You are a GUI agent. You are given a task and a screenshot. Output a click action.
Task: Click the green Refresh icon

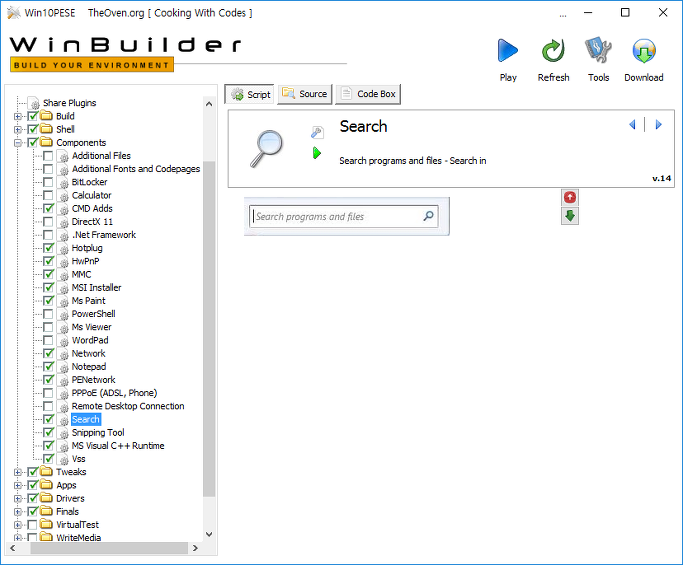(553, 51)
